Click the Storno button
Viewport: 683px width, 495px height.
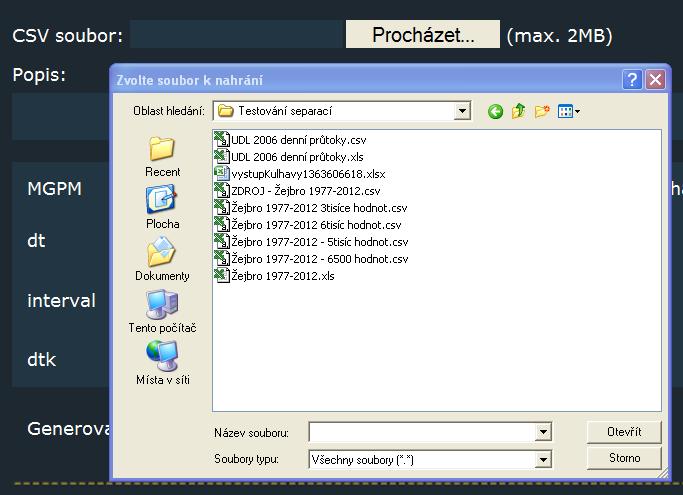(624, 458)
